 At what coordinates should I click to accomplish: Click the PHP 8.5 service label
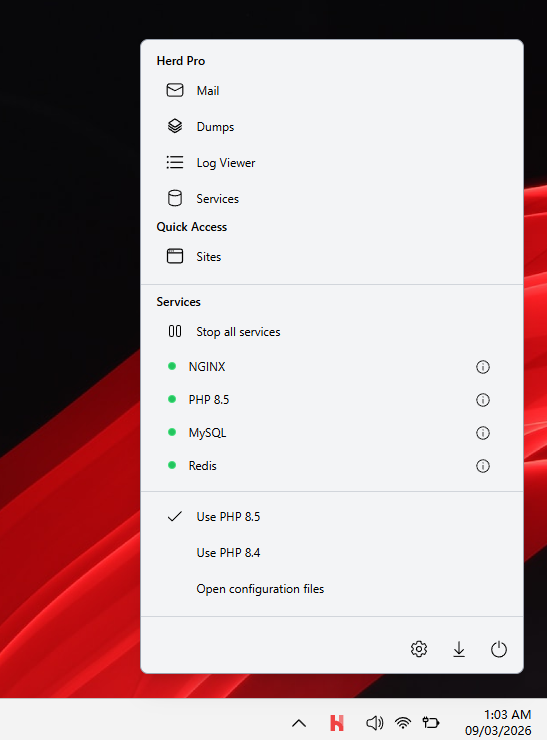(209, 400)
